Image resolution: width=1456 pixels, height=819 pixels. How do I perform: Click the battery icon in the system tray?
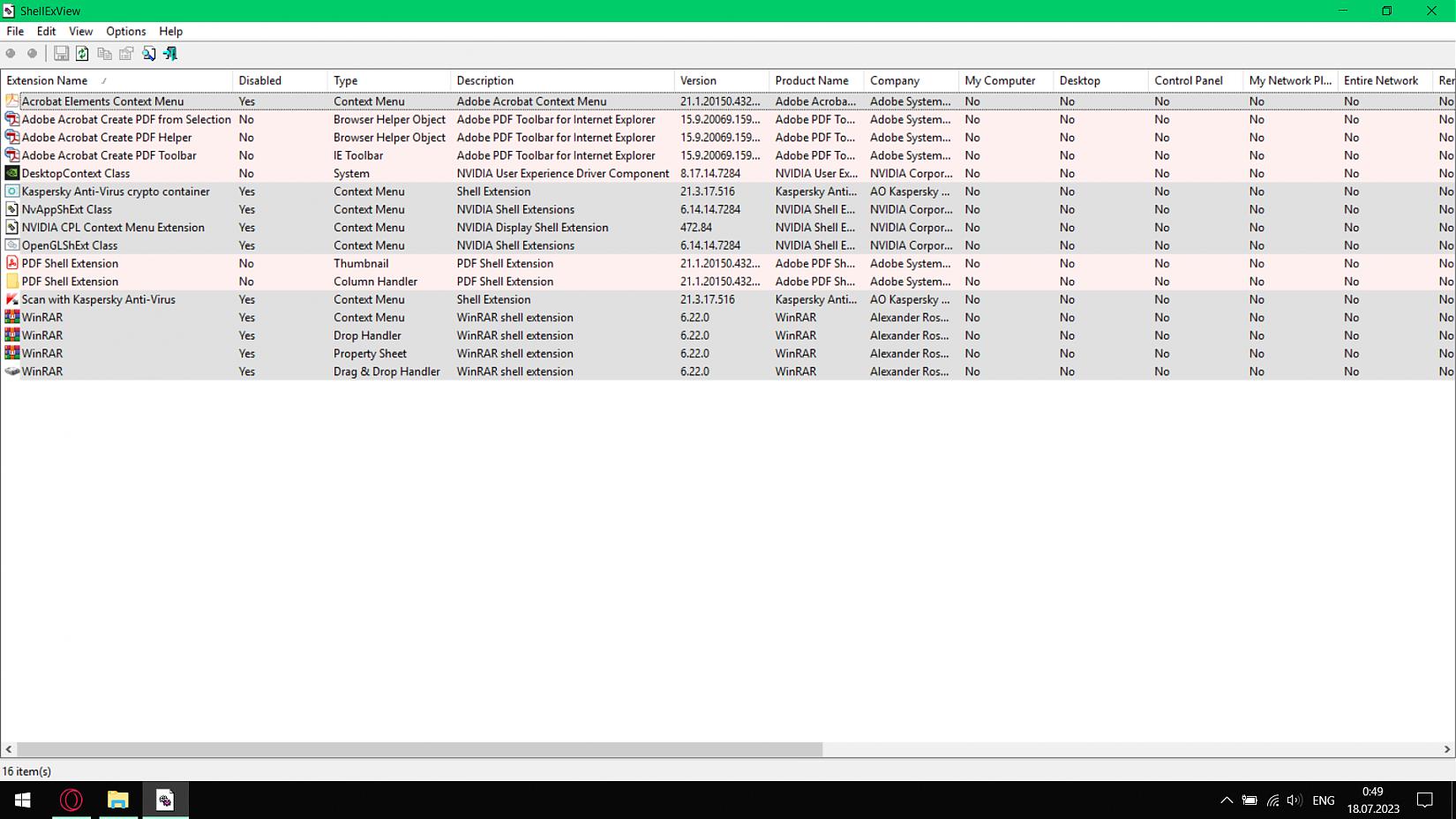(1250, 800)
